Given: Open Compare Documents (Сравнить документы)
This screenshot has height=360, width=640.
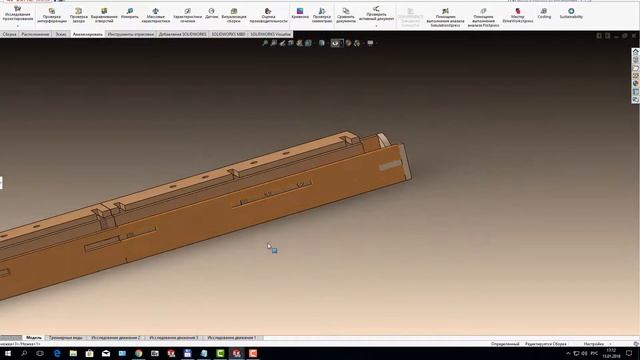Looking at the screenshot, I should click(346, 16).
